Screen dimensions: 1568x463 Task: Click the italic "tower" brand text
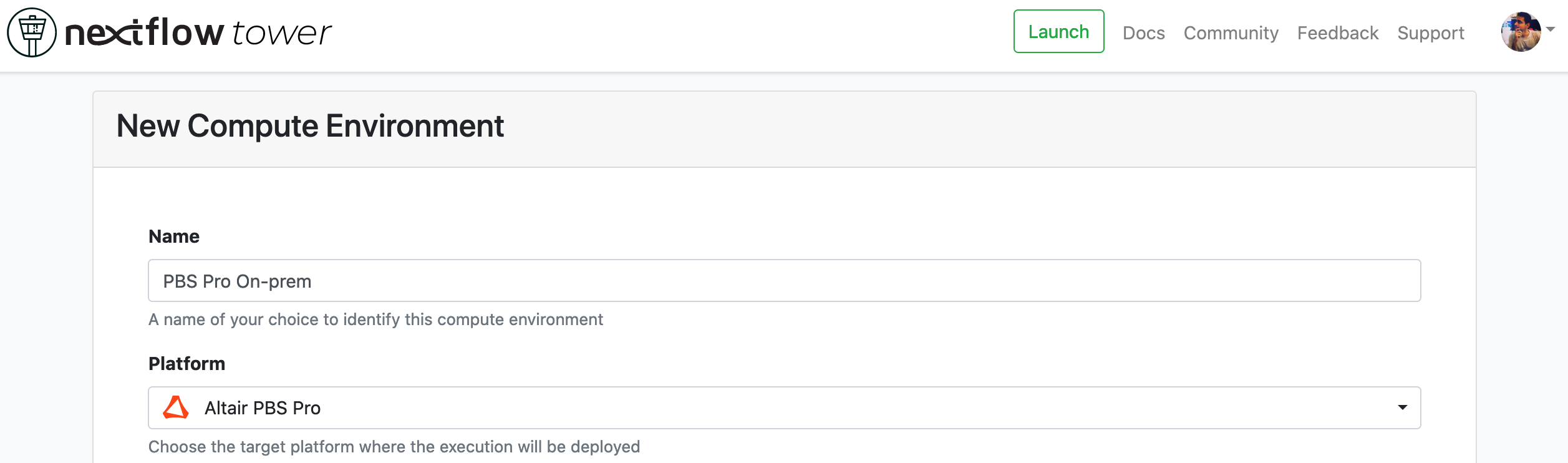(281, 34)
